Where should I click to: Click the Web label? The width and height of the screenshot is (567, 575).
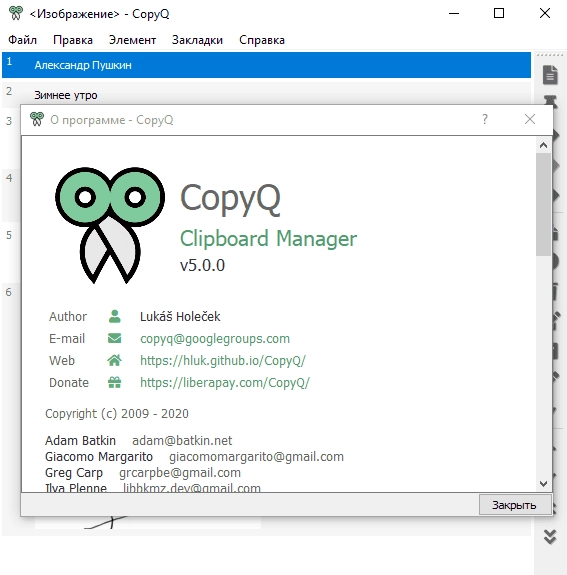(62, 360)
